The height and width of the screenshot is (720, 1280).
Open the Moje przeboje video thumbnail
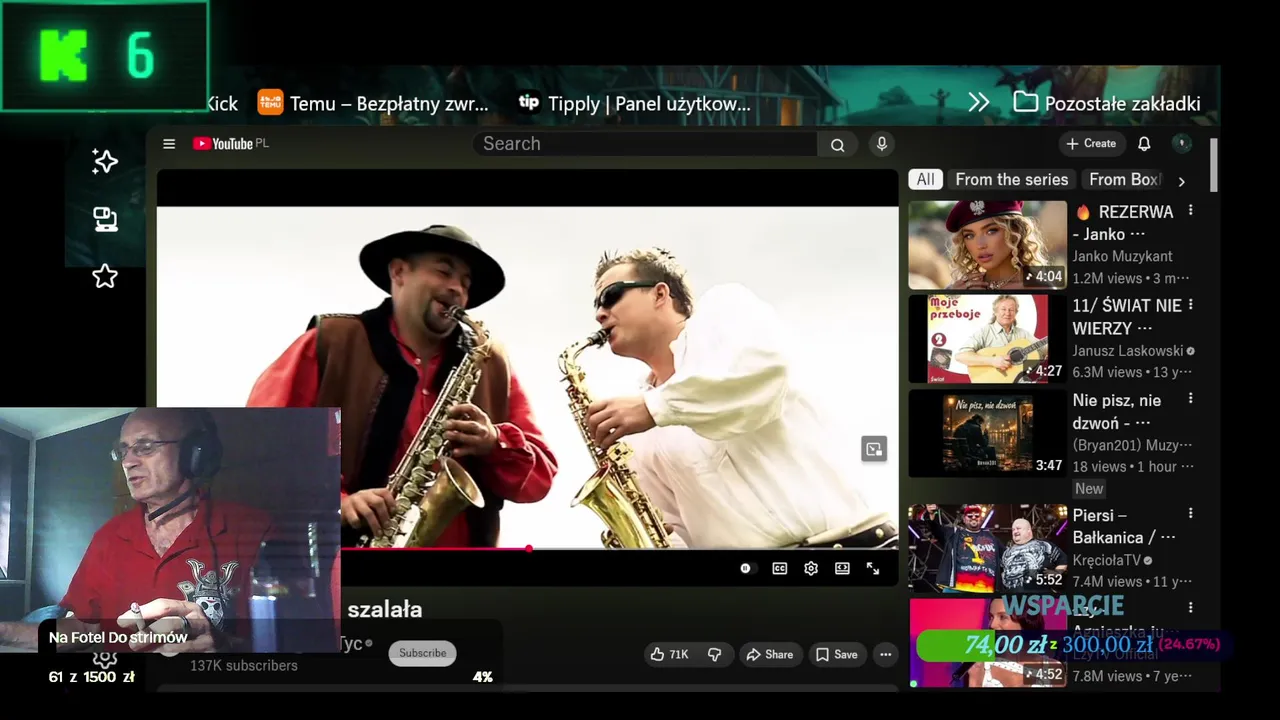click(x=987, y=339)
